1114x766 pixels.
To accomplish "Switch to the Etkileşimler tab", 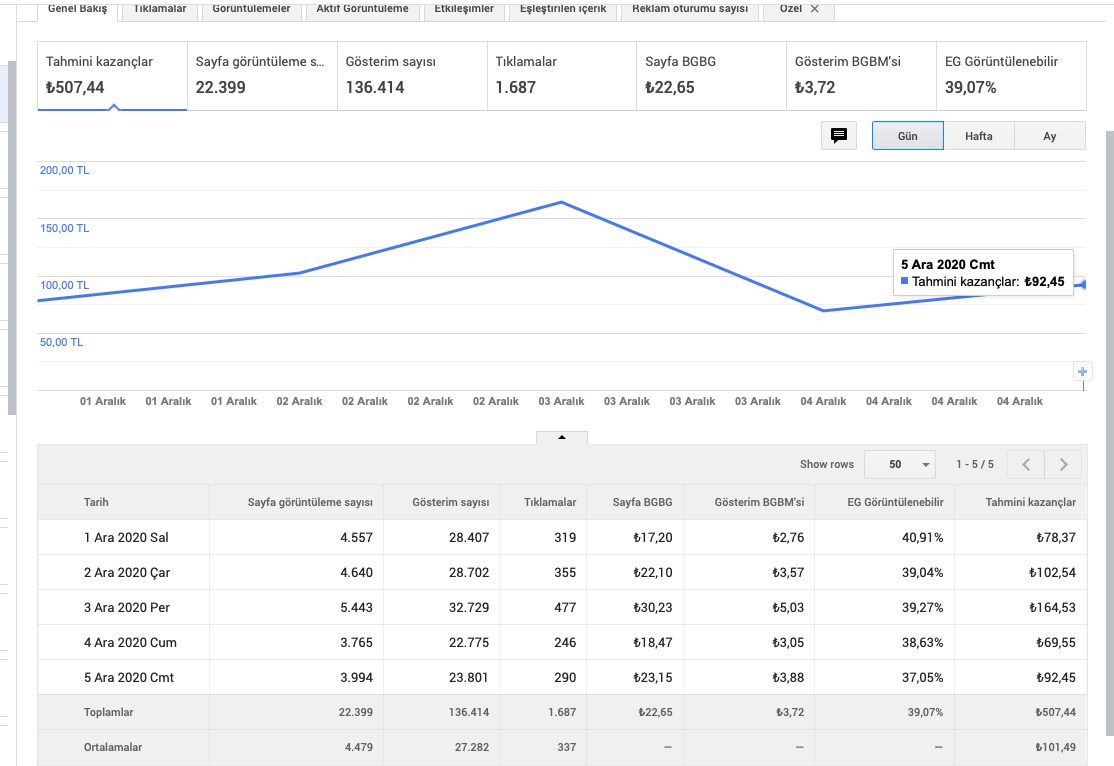I will [464, 9].
